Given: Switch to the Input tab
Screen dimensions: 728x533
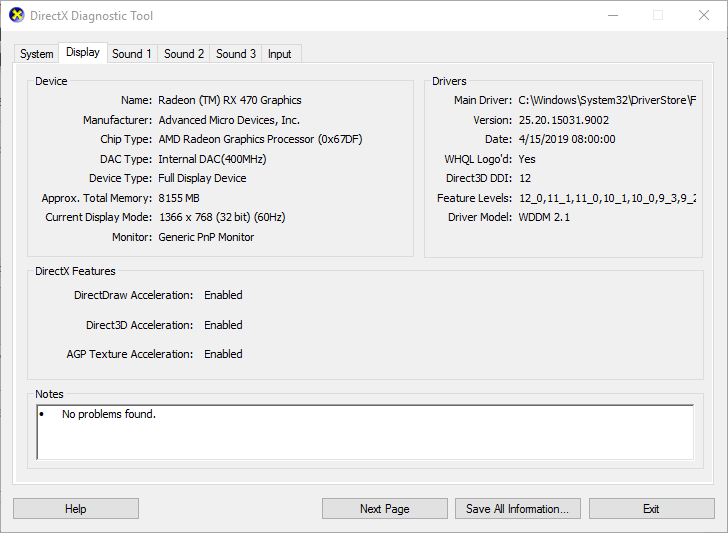Looking at the screenshot, I should tap(280, 54).
